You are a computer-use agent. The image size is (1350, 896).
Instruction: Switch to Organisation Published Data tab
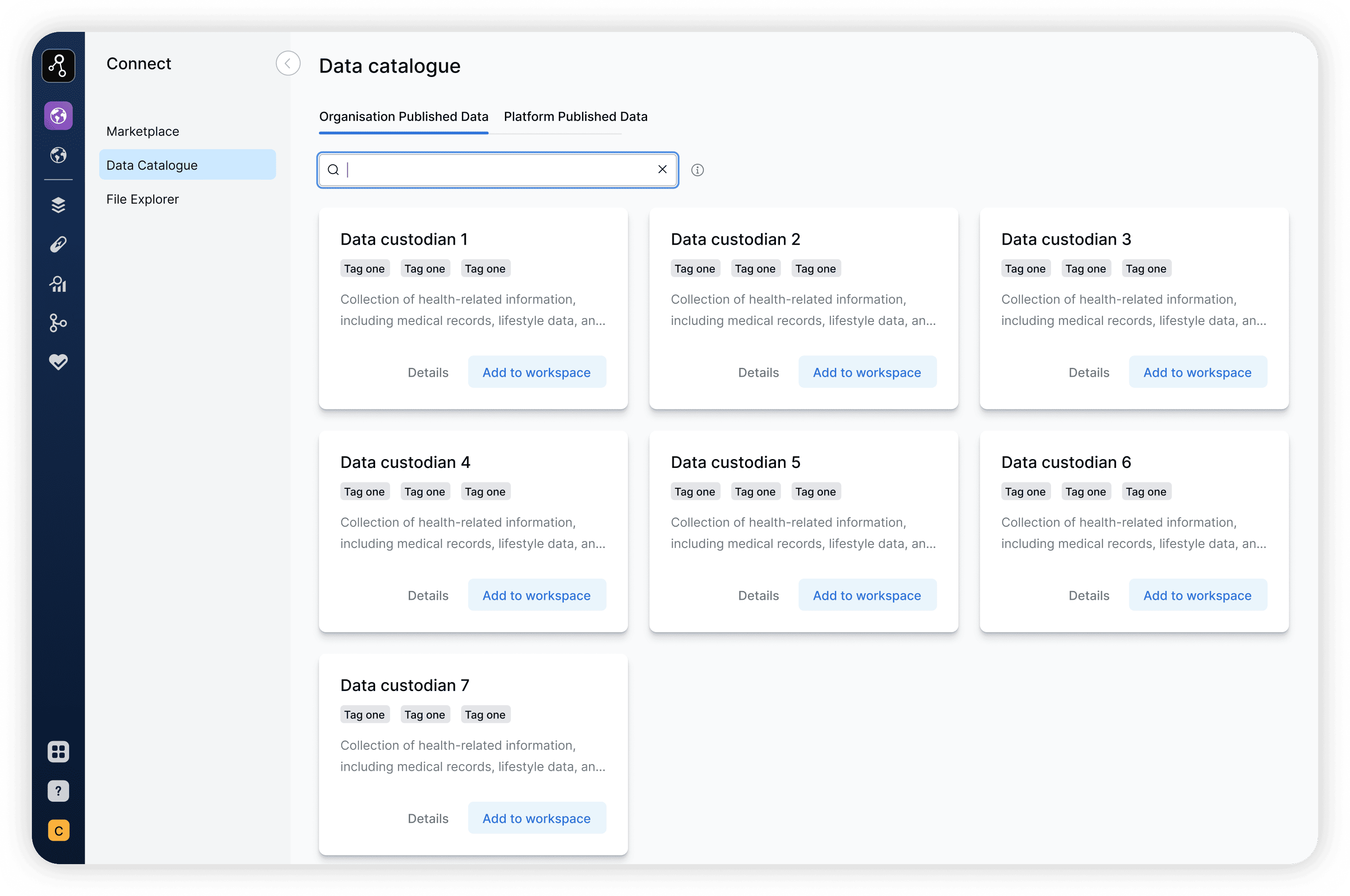[403, 116]
